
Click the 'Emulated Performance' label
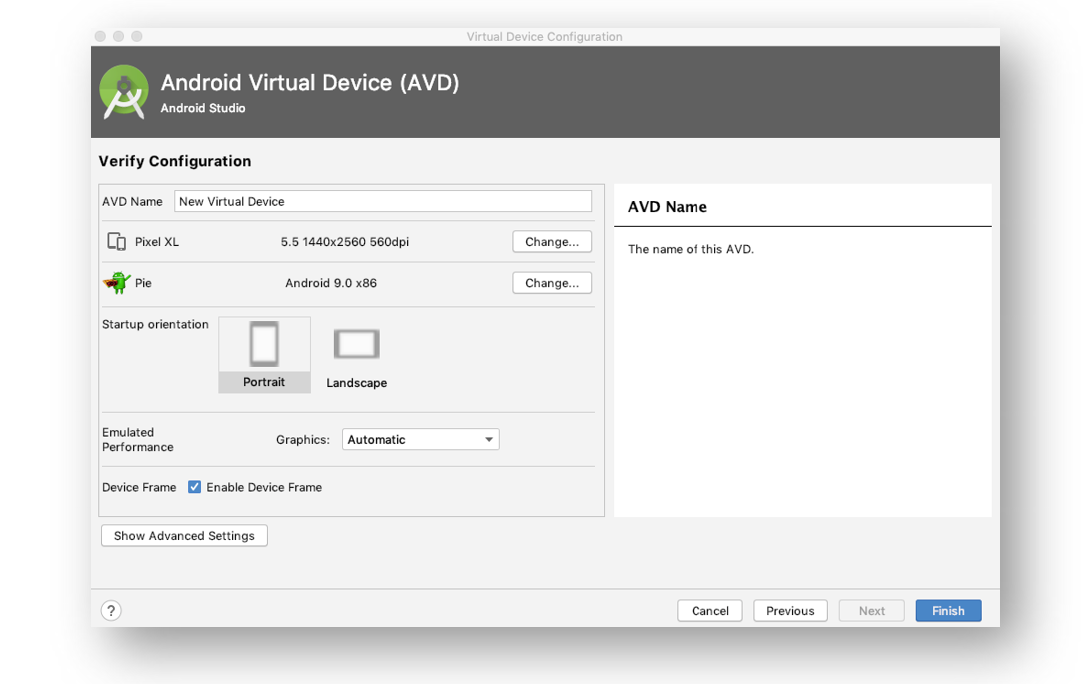click(138, 440)
